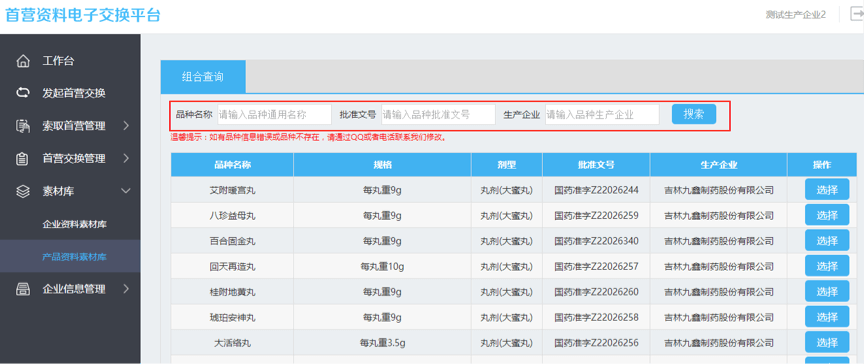This screenshot has height=364, width=864.
Task: Click 选择 for 琥珀安神丸
Action: pos(827,317)
